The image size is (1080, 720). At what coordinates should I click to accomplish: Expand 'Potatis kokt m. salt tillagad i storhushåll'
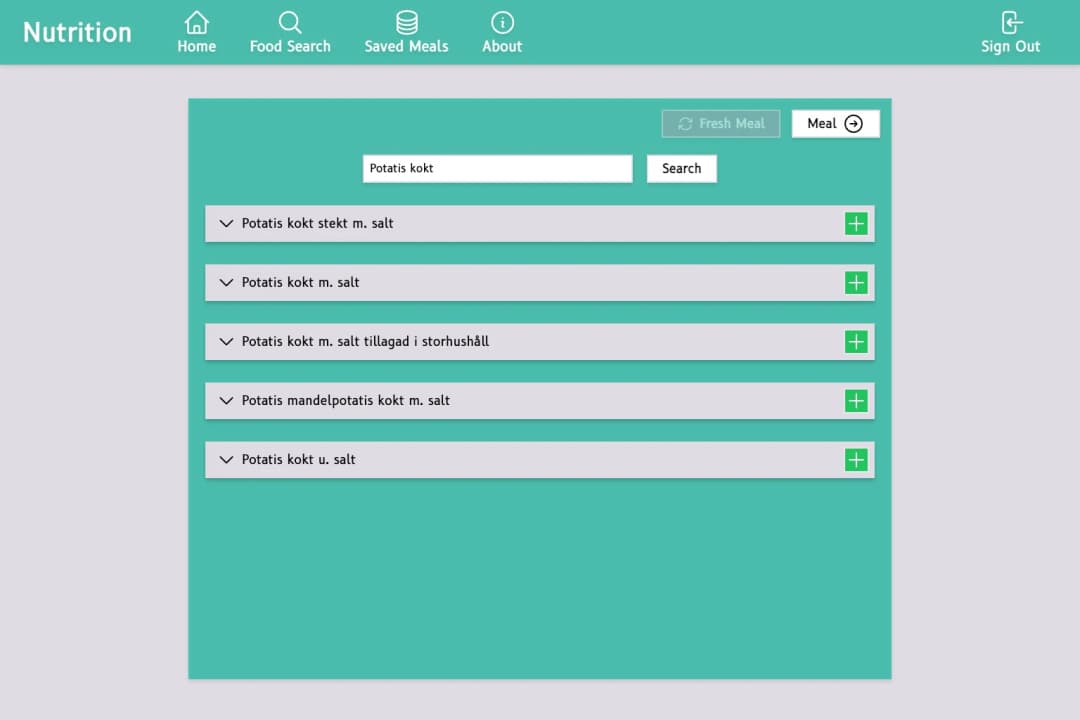[x=225, y=341]
